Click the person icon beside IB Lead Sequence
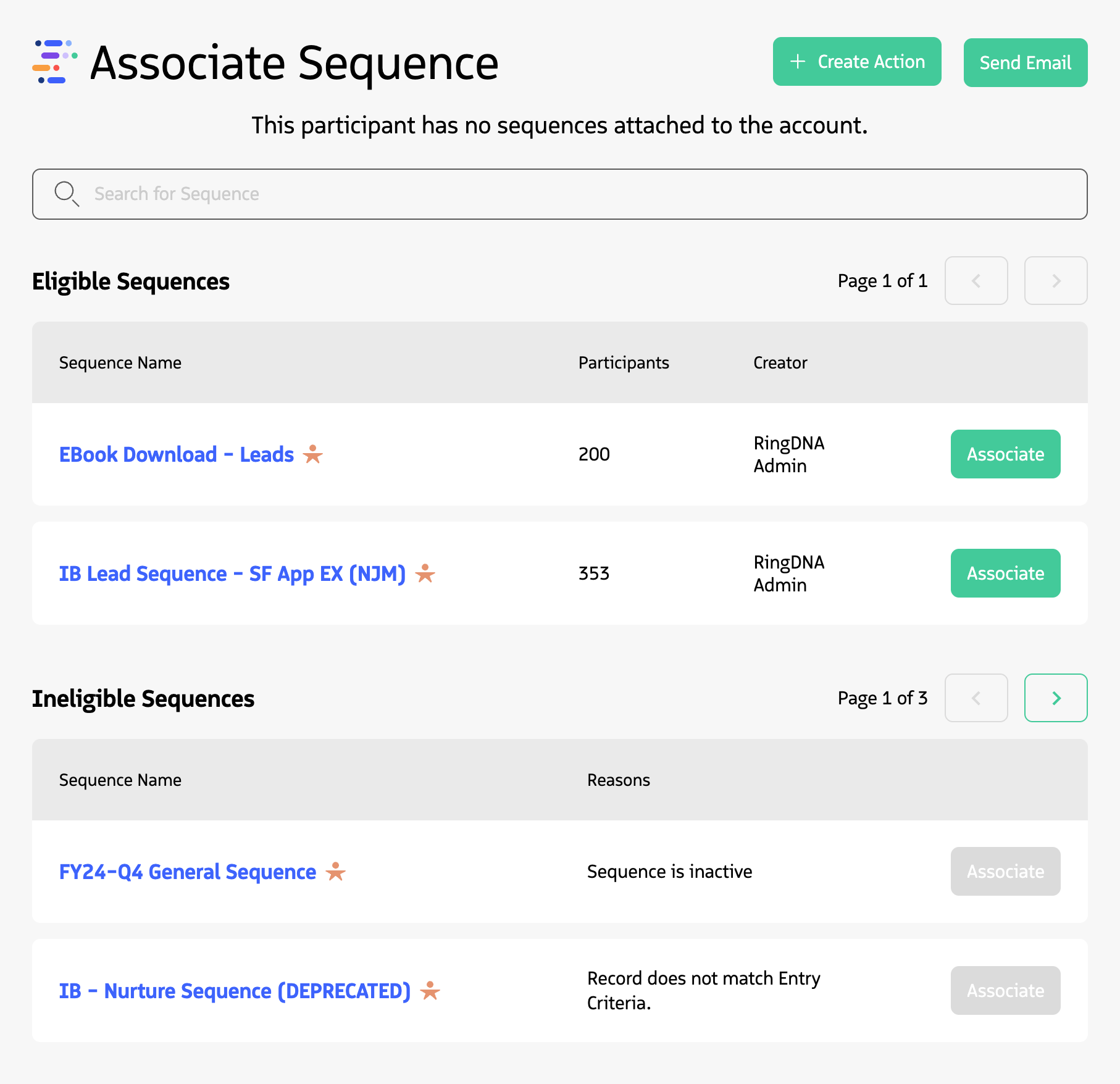 [x=426, y=573]
